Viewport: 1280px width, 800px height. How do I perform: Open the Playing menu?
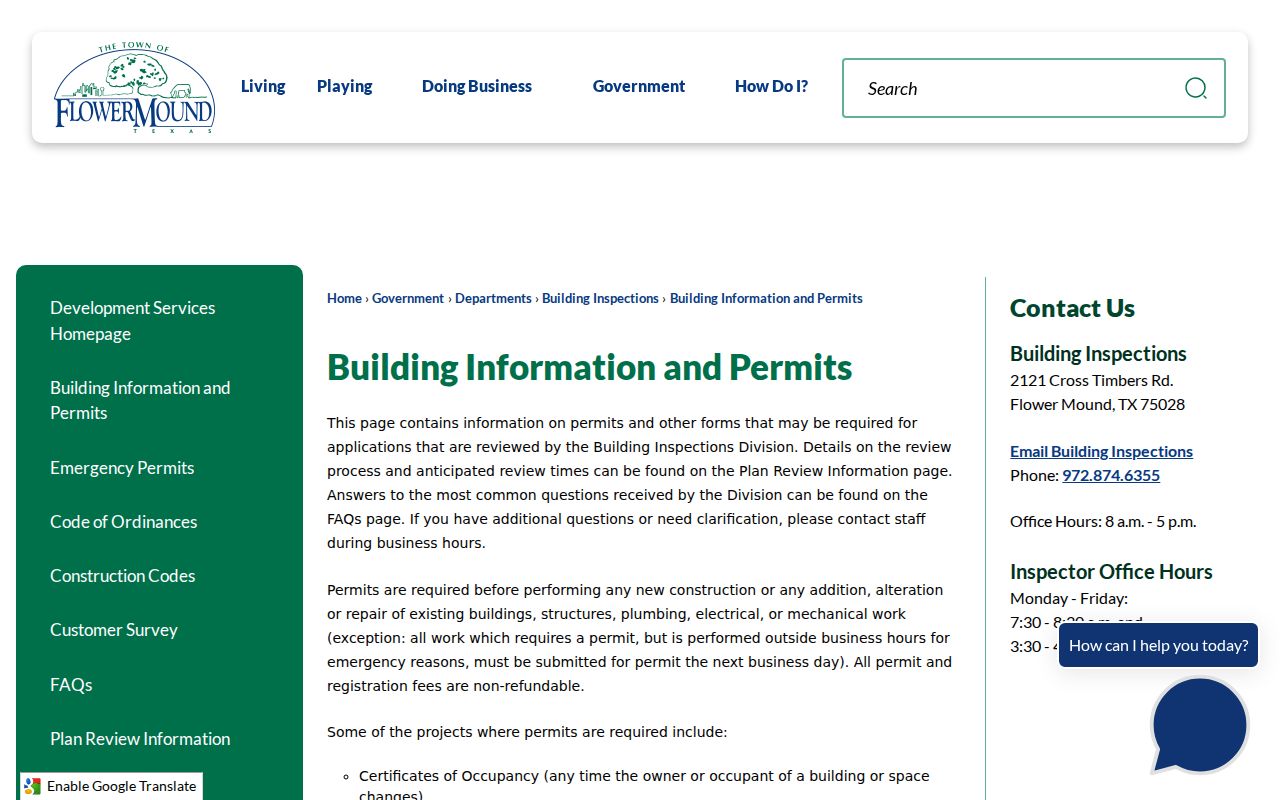[344, 86]
